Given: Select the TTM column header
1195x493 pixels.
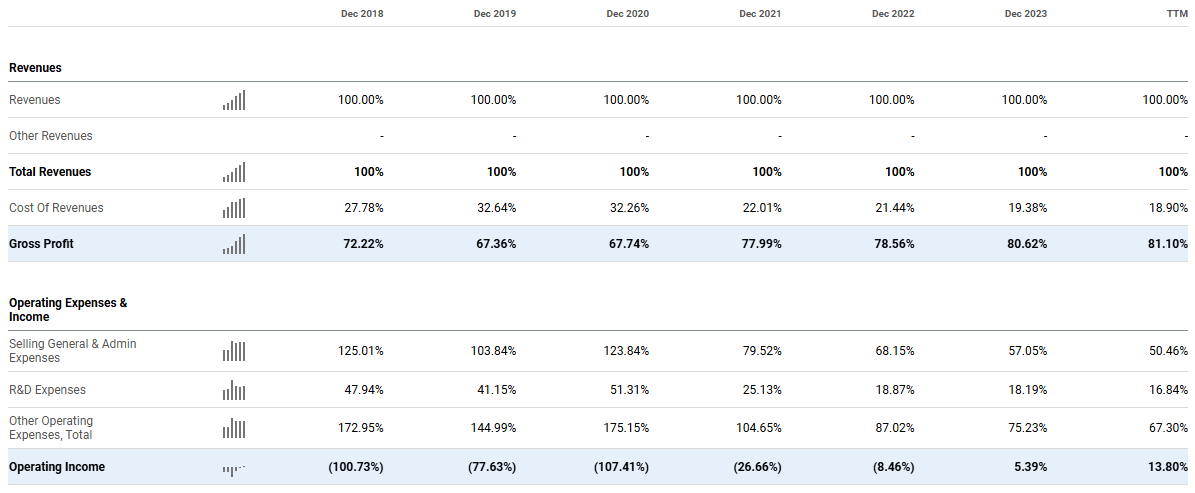Looking at the screenshot, I should (x=1175, y=14).
